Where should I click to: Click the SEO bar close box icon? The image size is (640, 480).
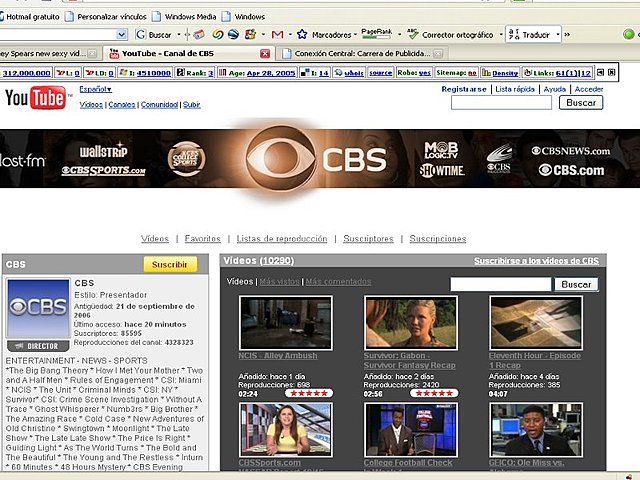[611, 72]
